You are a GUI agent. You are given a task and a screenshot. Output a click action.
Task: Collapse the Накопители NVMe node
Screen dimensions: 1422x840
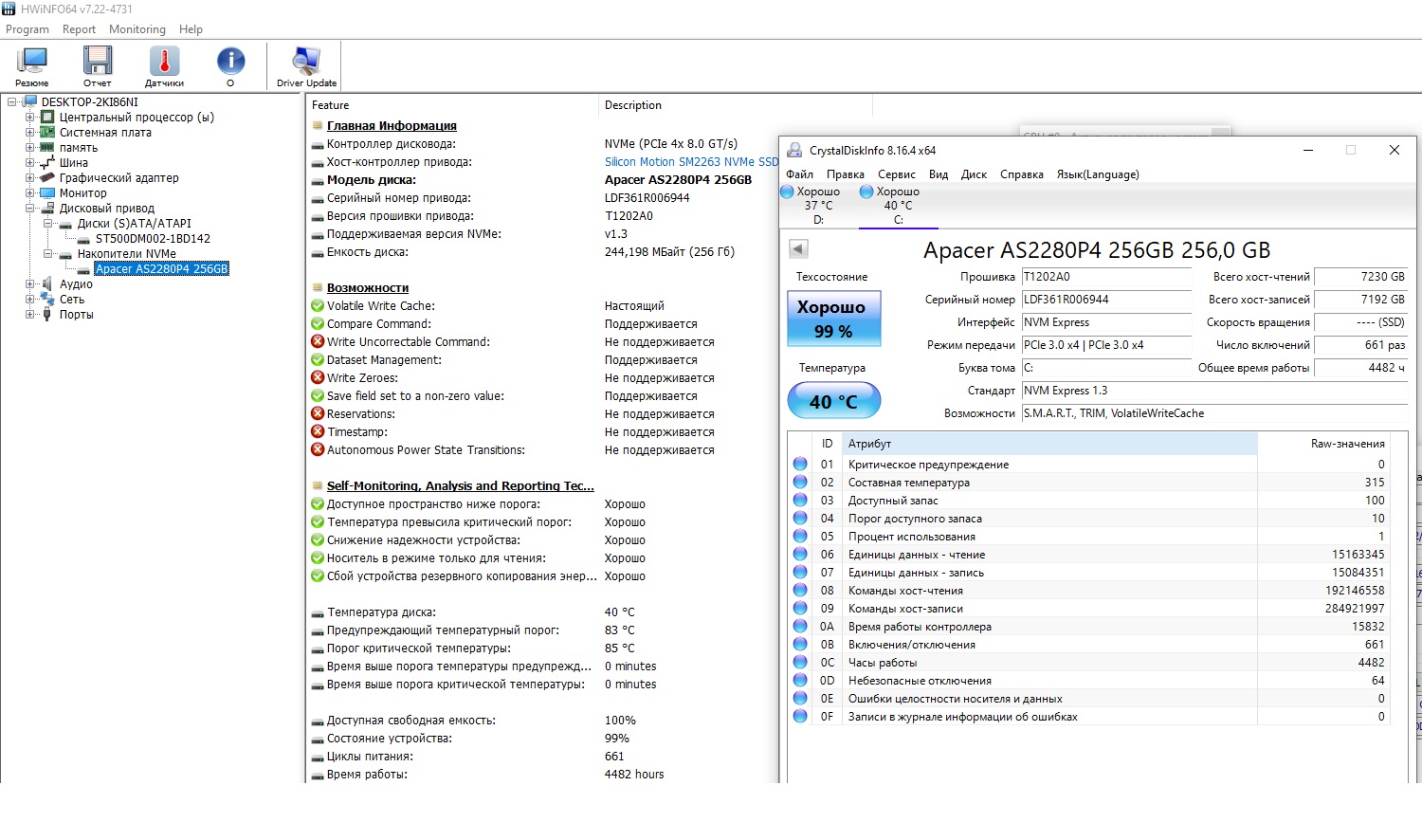click(x=48, y=254)
